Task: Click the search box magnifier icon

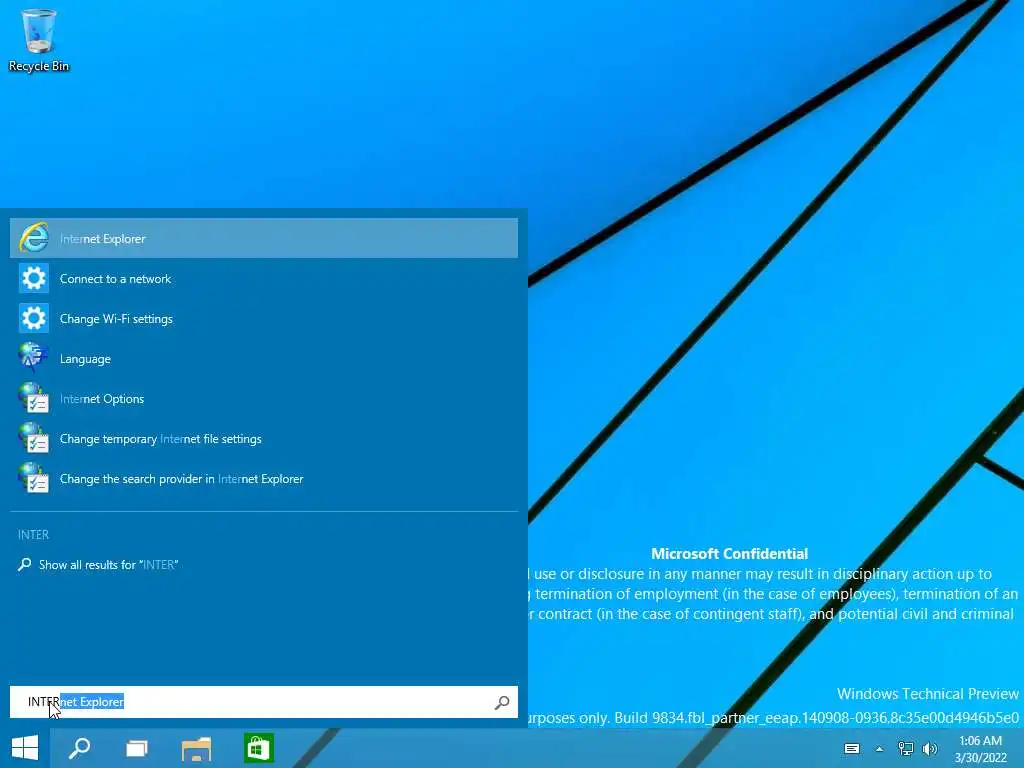Action: [502, 702]
